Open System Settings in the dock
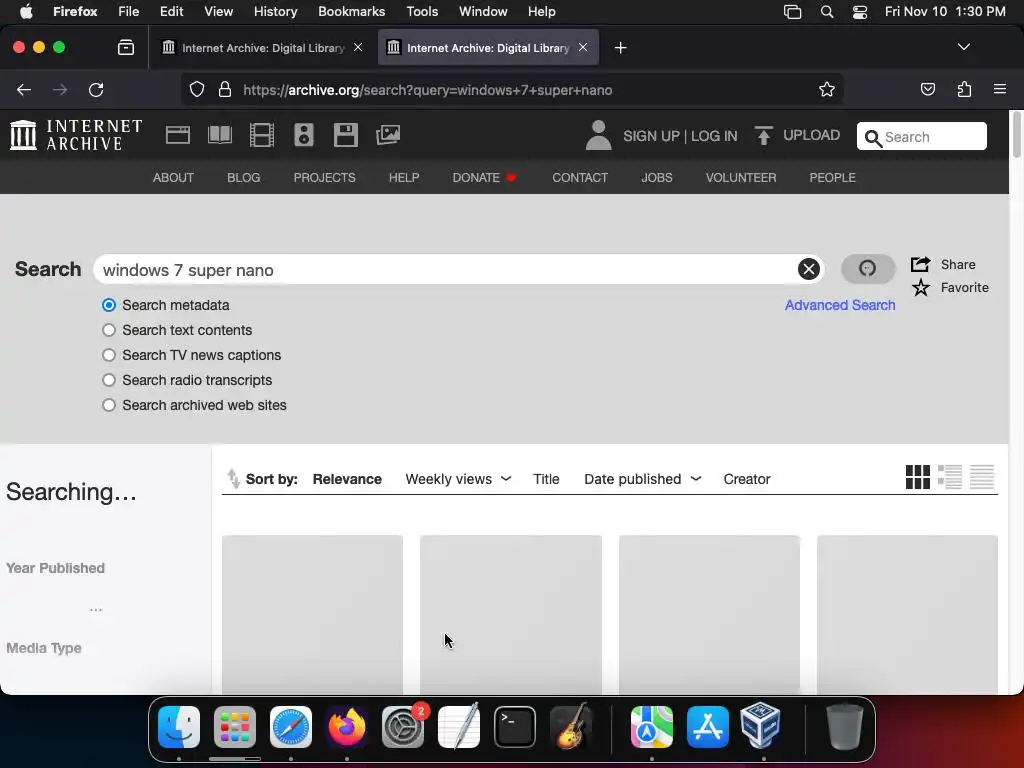1024x768 pixels. (403, 726)
